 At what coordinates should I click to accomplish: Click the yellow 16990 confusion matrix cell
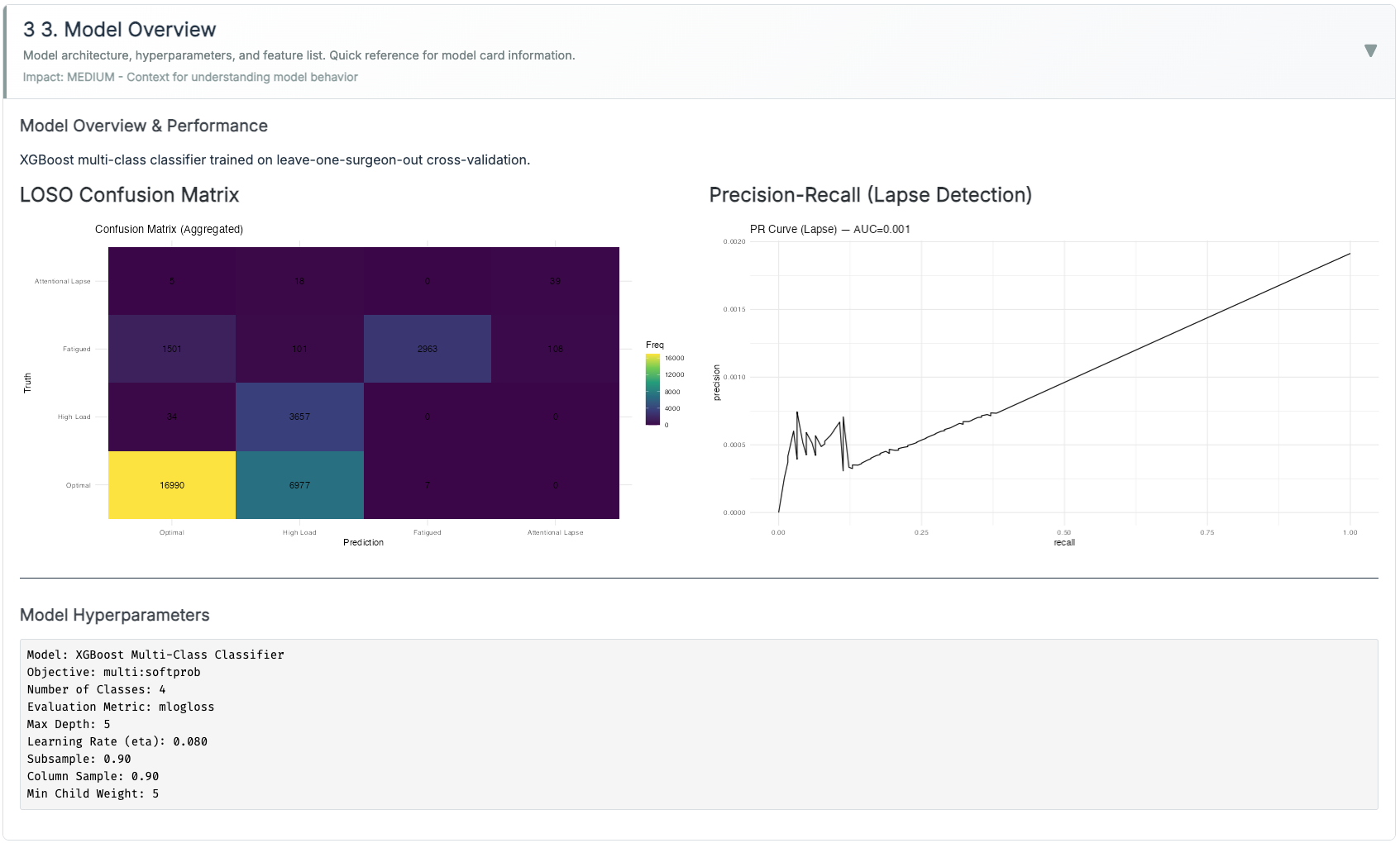172,485
